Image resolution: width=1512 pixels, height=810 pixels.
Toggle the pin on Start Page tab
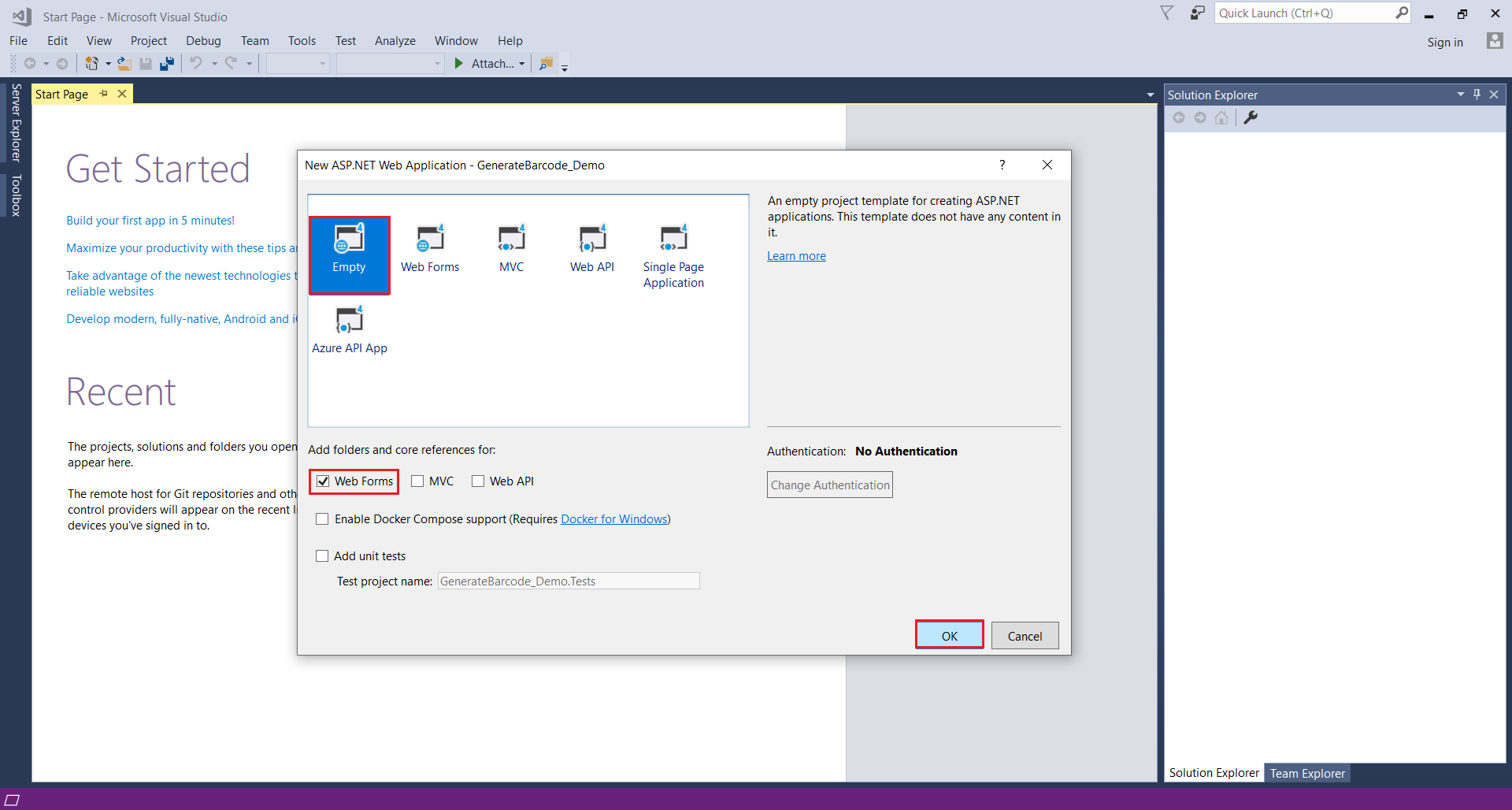tap(103, 94)
